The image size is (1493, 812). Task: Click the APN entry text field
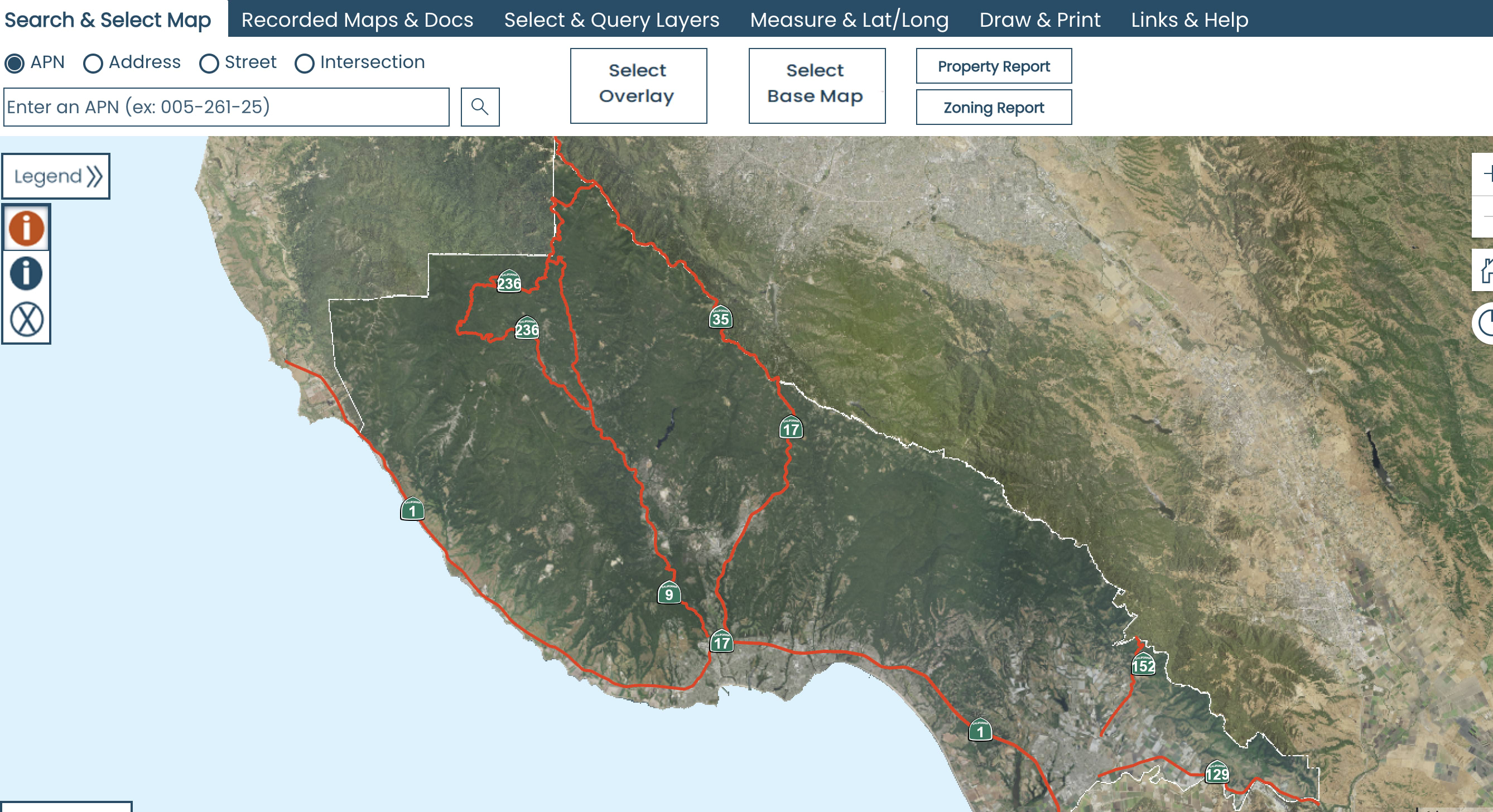[x=226, y=107]
